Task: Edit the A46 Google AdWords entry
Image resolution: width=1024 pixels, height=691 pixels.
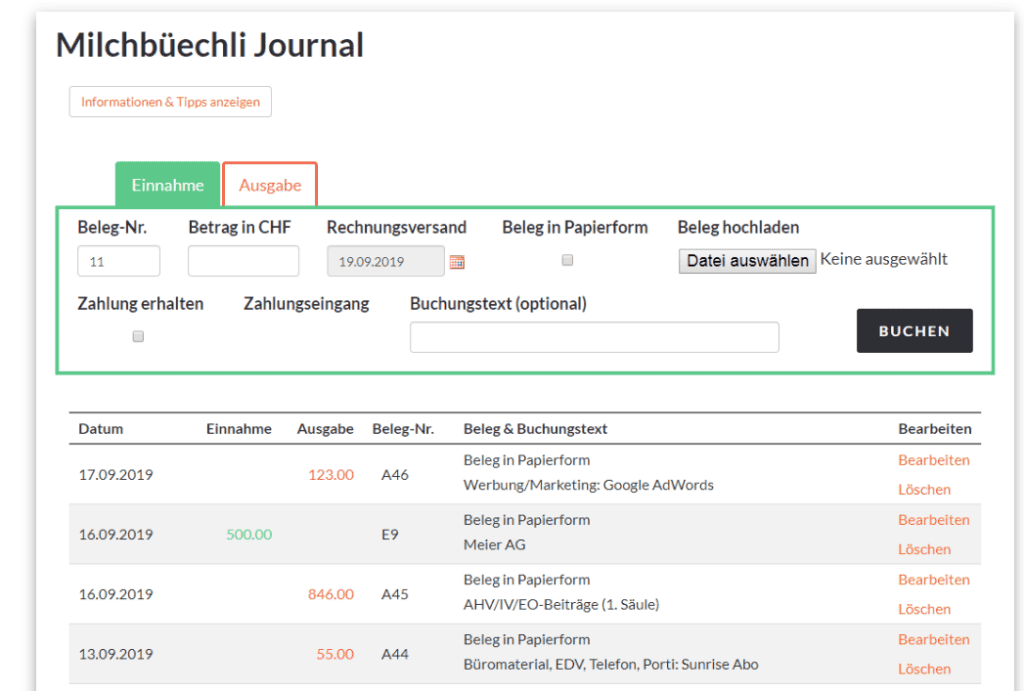Action: 933,460
